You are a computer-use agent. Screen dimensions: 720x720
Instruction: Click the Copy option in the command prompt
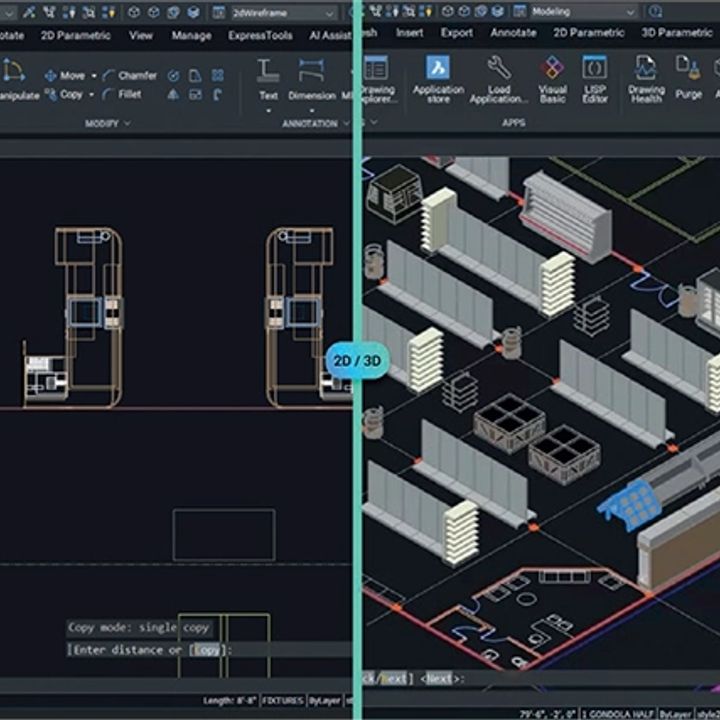tap(207, 650)
